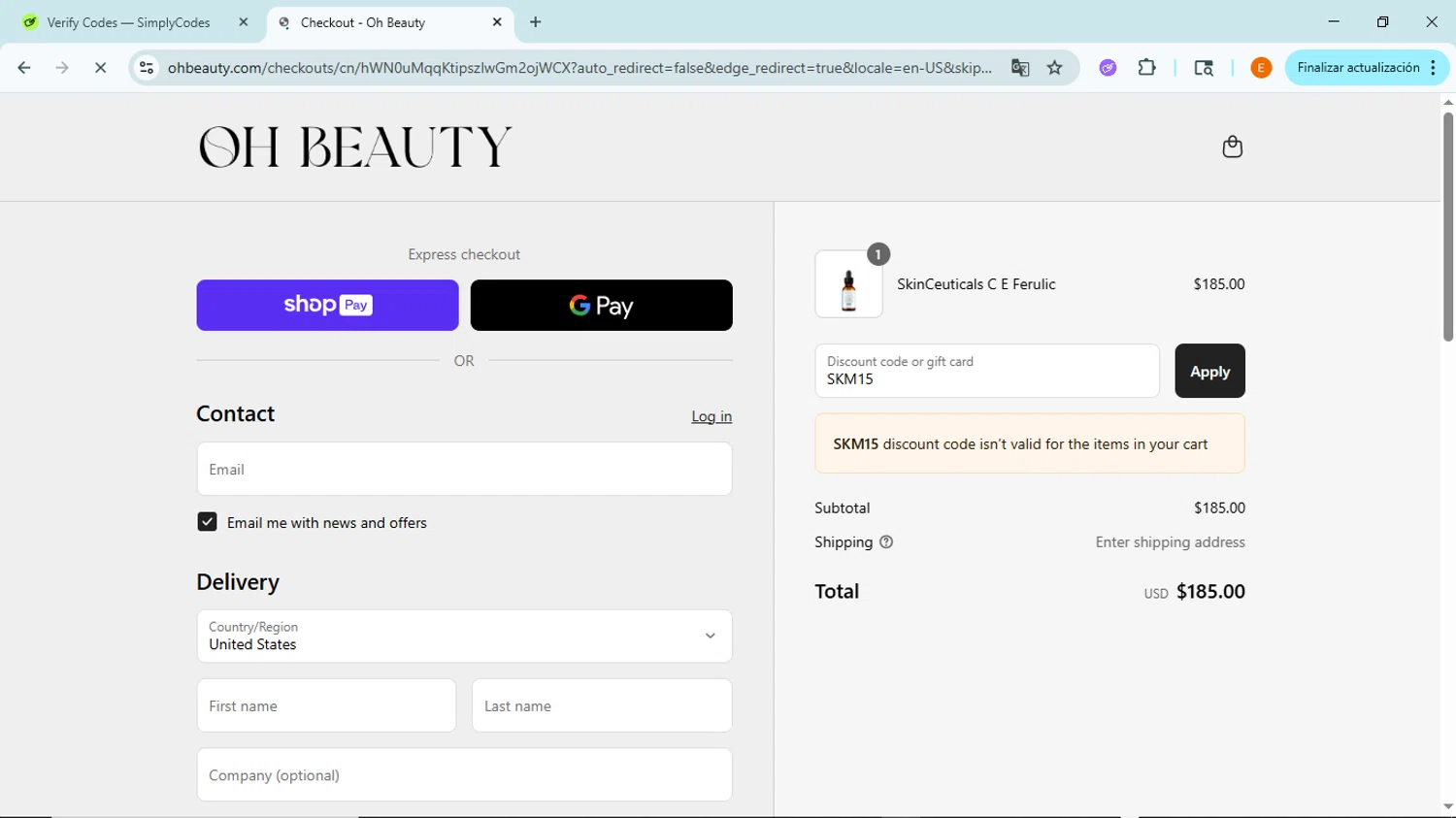Viewport: 1456px width, 818px height.
Task: Open site information icon in address bar
Action: click(x=147, y=68)
